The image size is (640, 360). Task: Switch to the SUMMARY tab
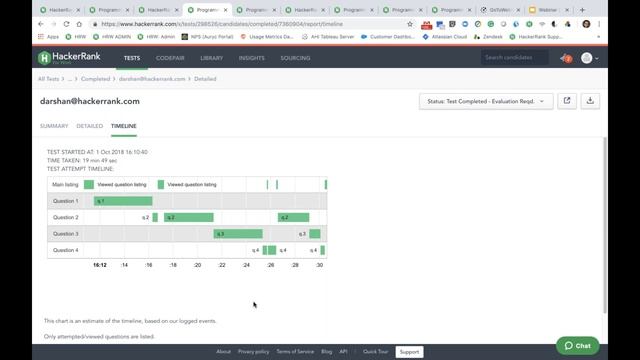54,126
